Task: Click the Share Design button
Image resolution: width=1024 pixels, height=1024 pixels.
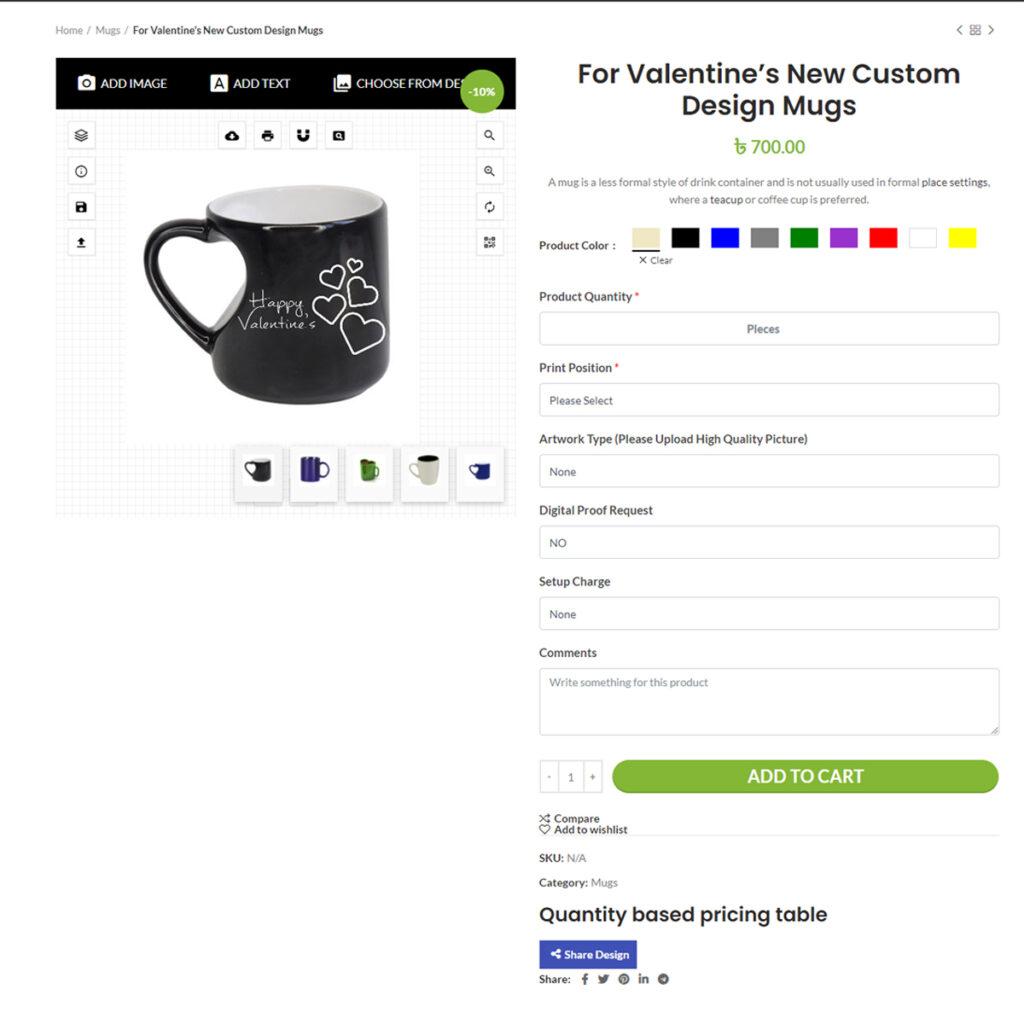Action: [x=588, y=954]
